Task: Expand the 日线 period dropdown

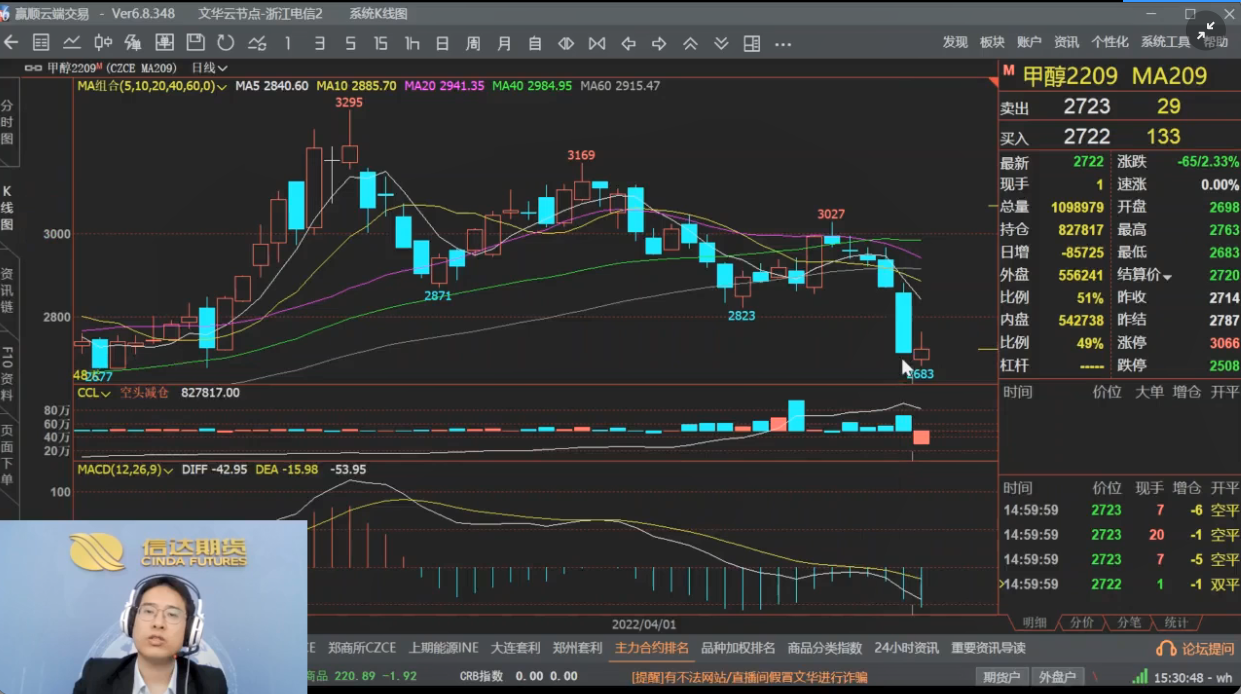Action: (x=209, y=68)
